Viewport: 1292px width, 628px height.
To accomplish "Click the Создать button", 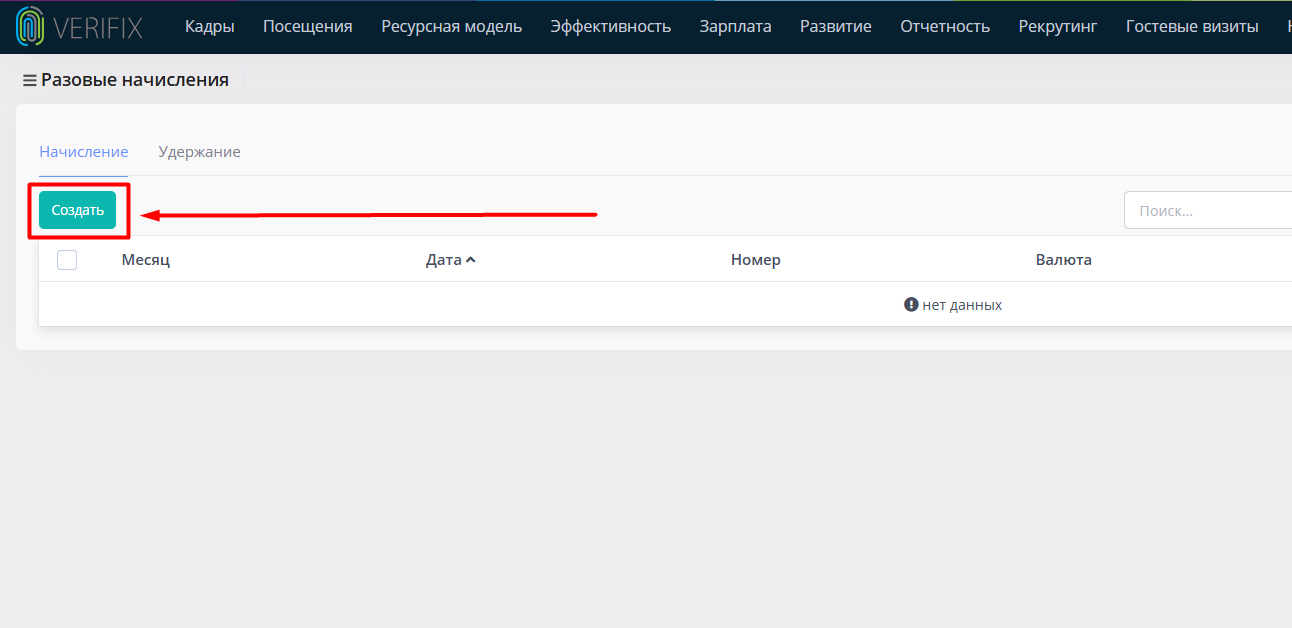I will 78,210.
